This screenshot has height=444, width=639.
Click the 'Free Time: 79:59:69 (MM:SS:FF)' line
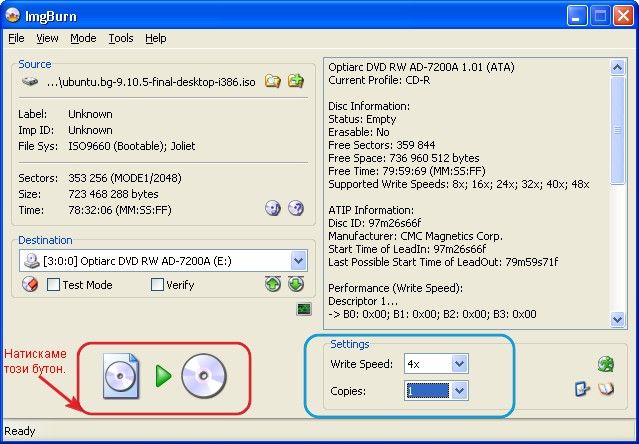point(407,171)
